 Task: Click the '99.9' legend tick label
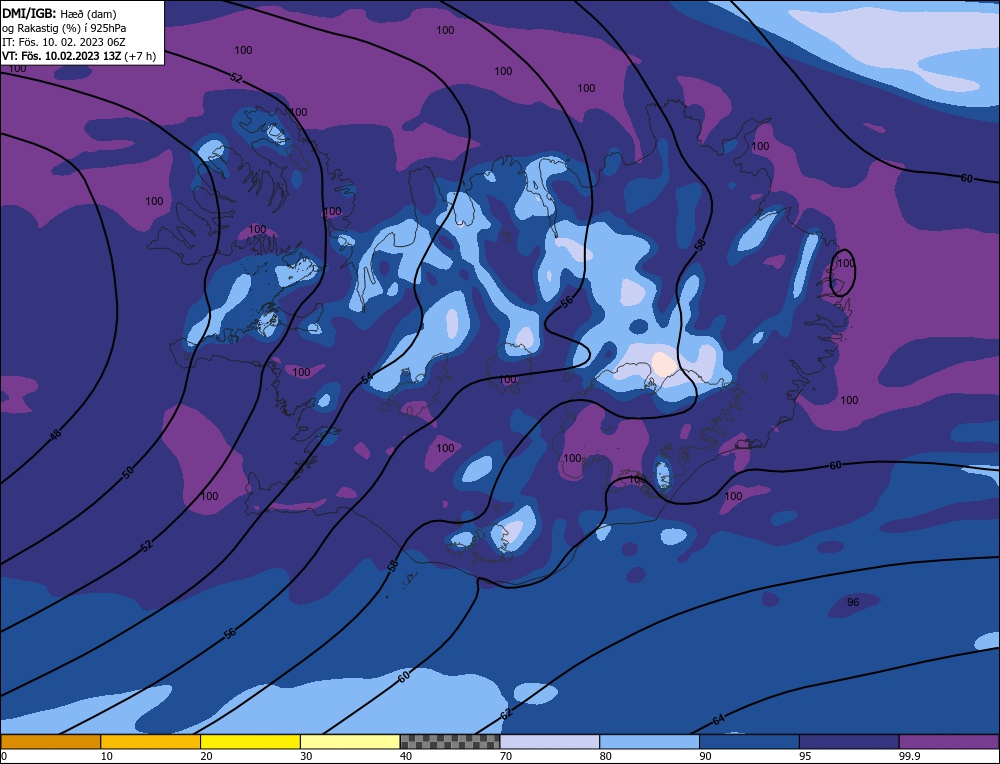click(909, 756)
